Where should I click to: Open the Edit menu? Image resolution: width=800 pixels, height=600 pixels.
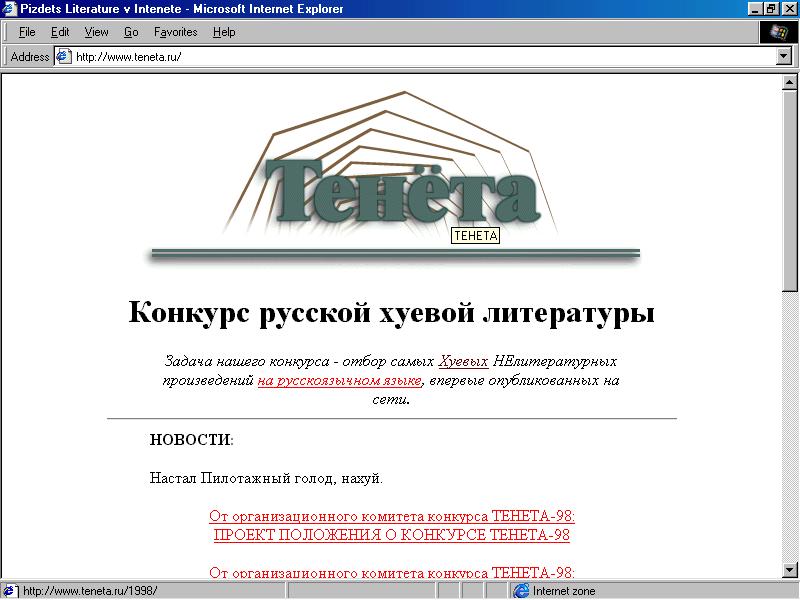60,32
